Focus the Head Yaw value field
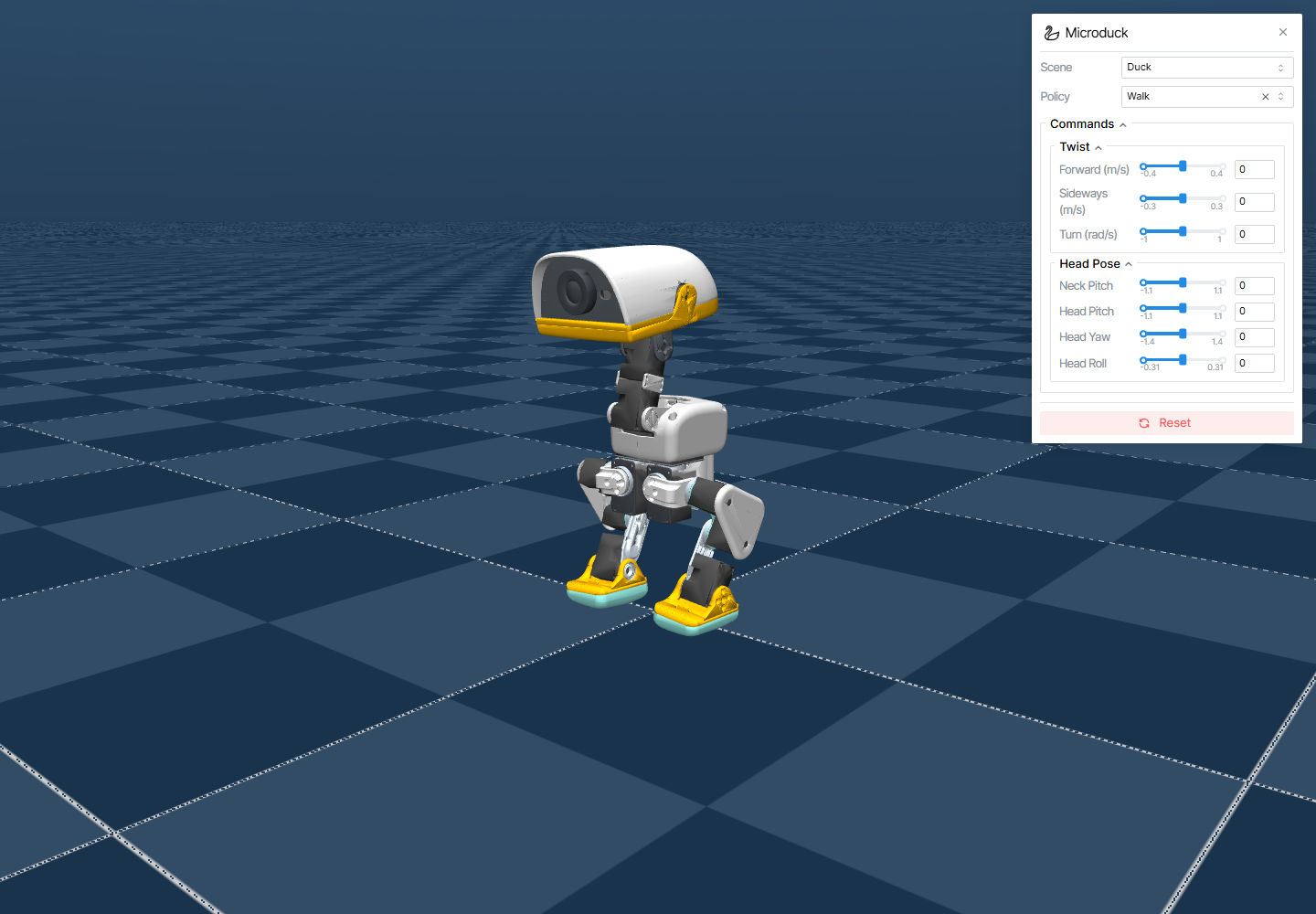The width and height of the screenshot is (1316, 914). (x=1255, y=337)
